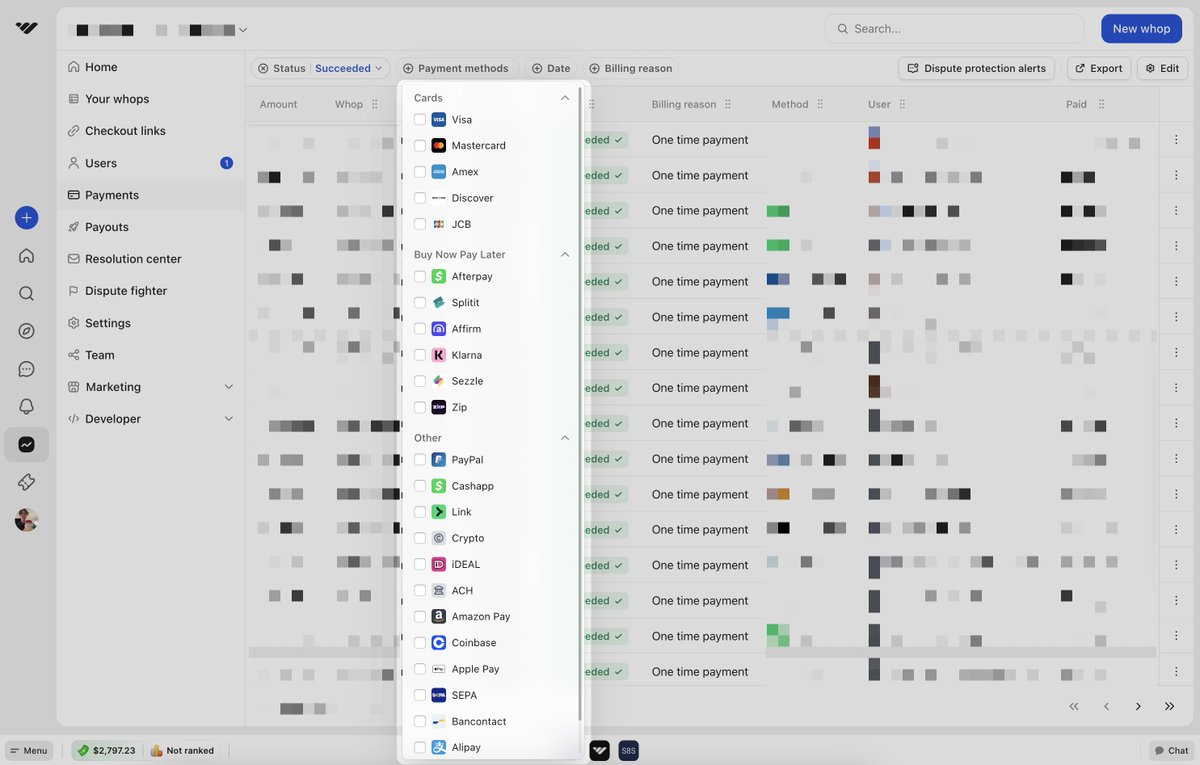Open the Status Succeeded dropdown
Image resolution: width=1200 pixels, height=765 pixels.
point(320,68)
